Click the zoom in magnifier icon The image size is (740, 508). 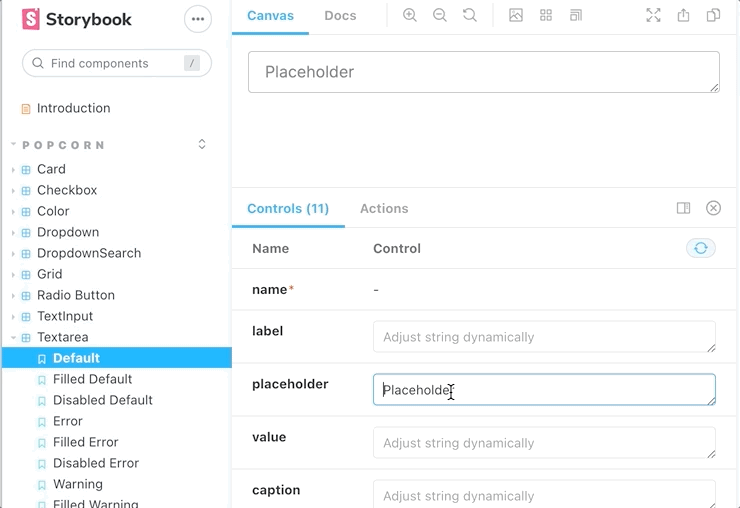click(x=410, y=15)
